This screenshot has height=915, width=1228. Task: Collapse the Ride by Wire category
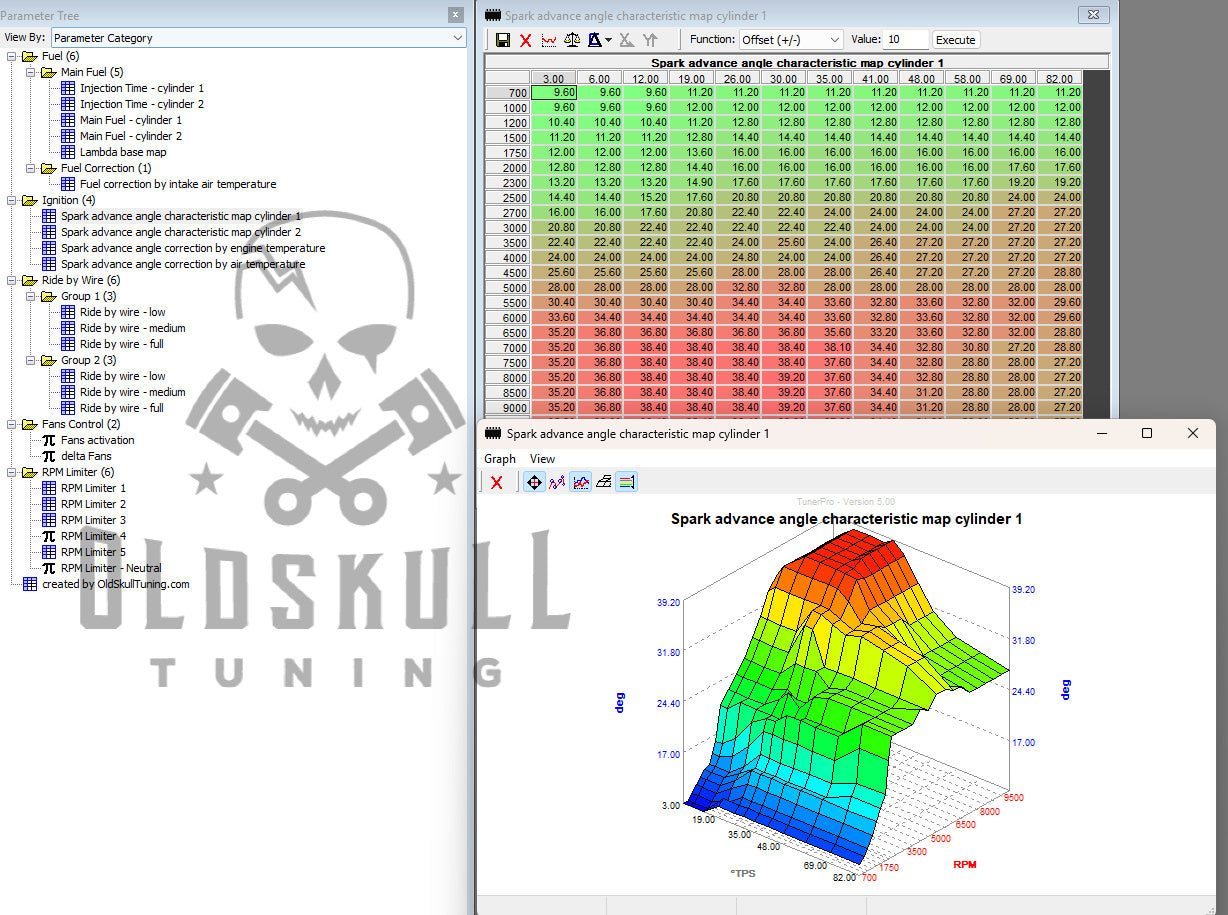point(10,280)
